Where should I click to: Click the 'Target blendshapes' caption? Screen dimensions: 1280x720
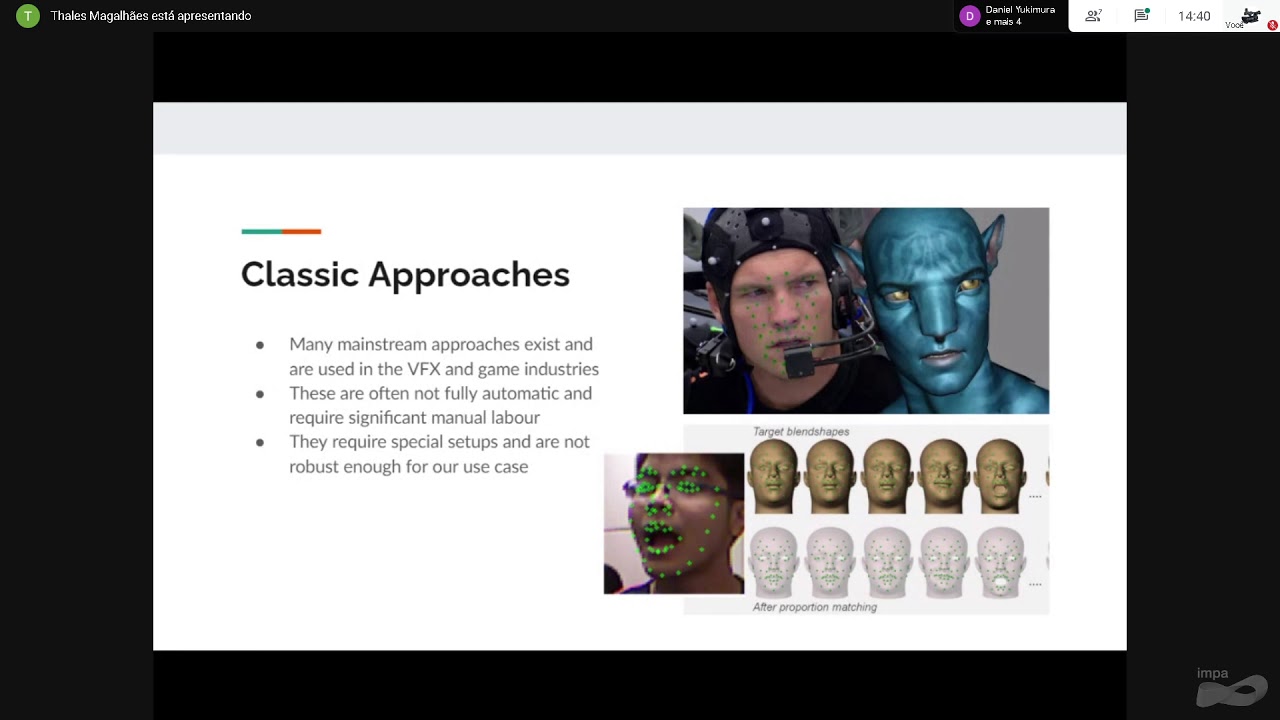coord(801,432)
